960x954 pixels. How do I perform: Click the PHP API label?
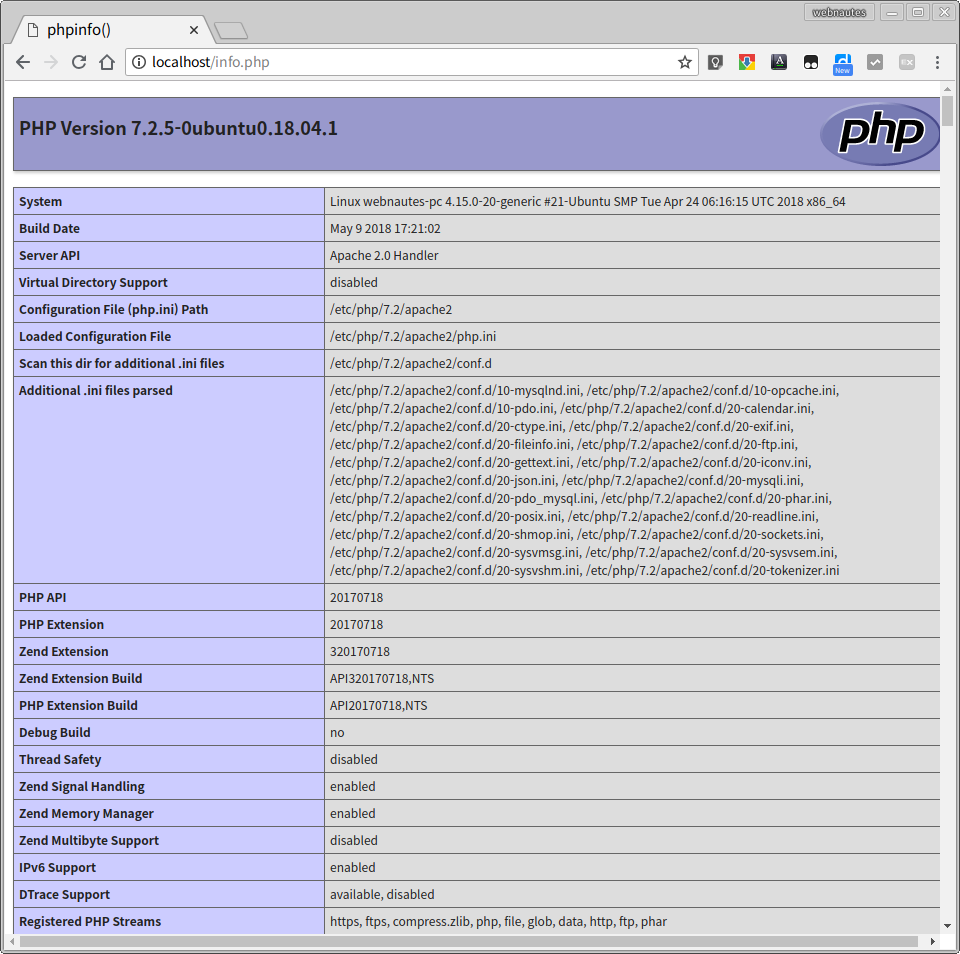point(42,597)
